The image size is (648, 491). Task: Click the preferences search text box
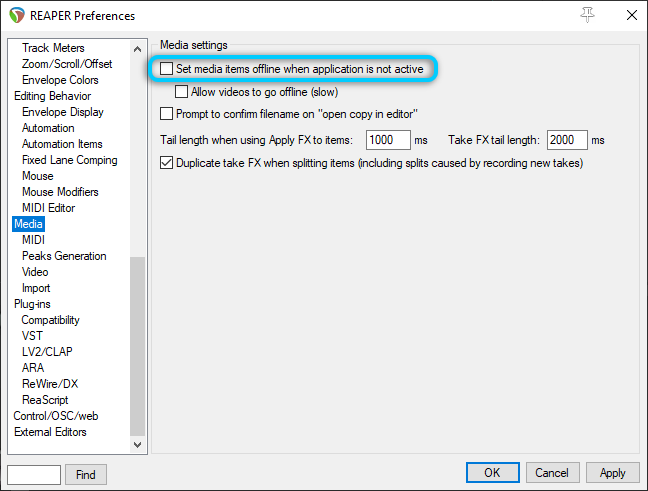[x=34, y=474]
